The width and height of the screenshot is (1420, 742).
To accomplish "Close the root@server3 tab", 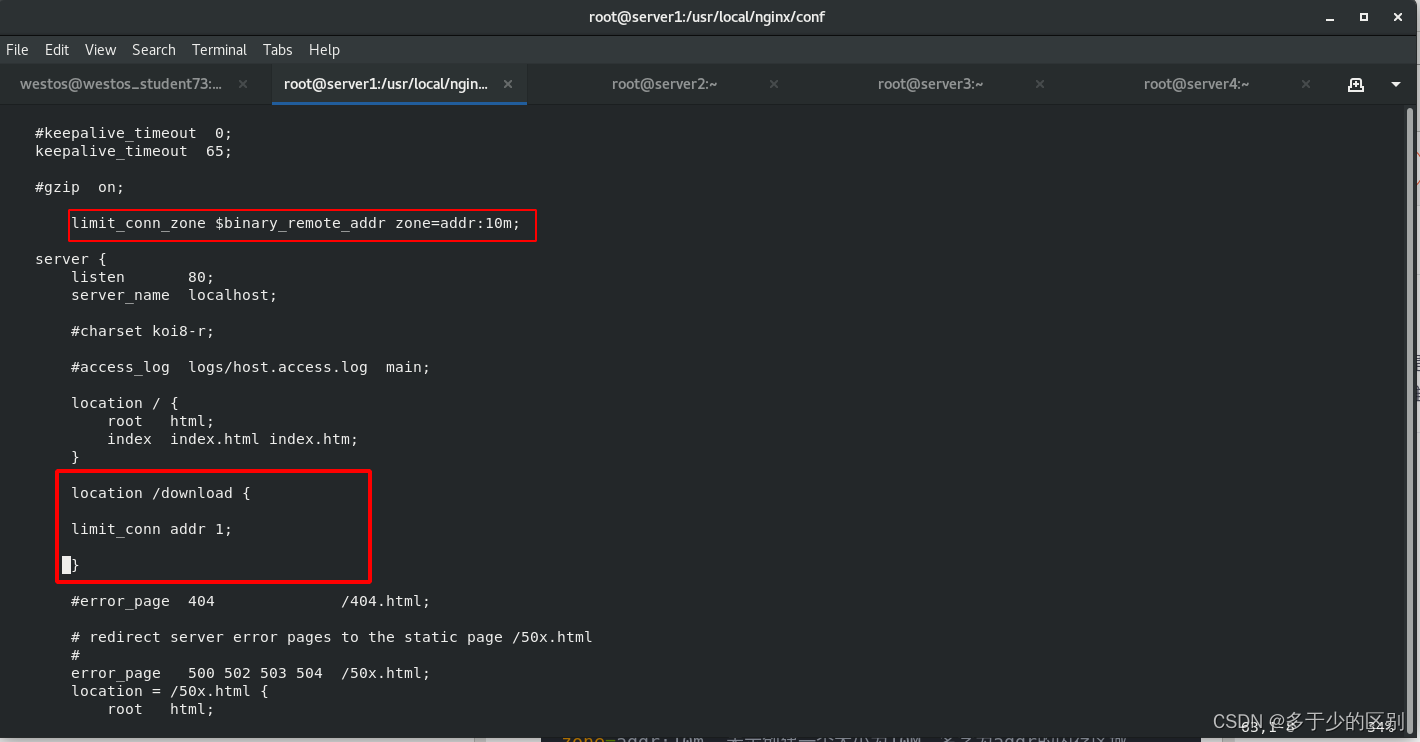I will click(x=1041, y=85).
